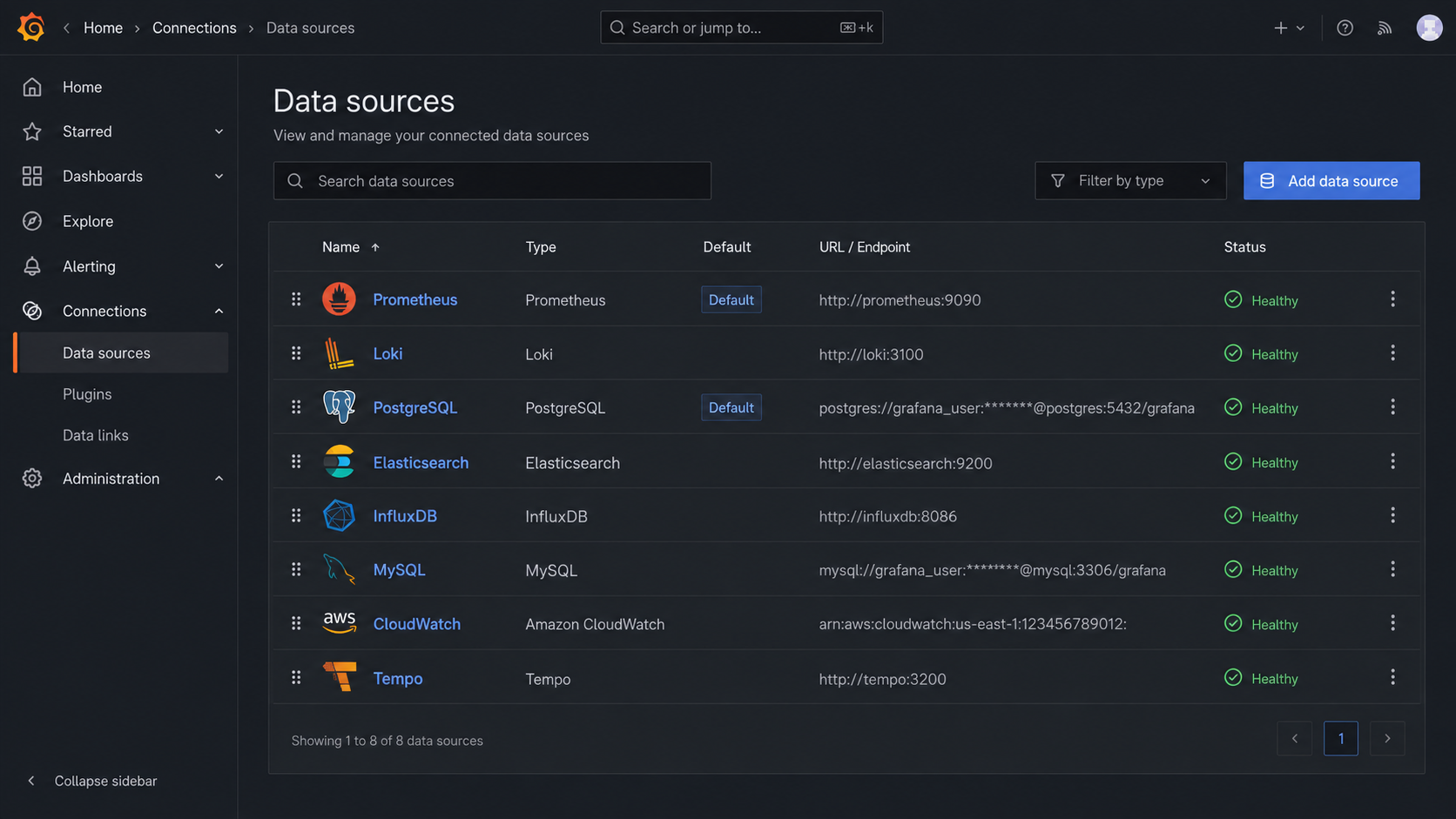Click the Tempo logo icon

click(339, 677)
